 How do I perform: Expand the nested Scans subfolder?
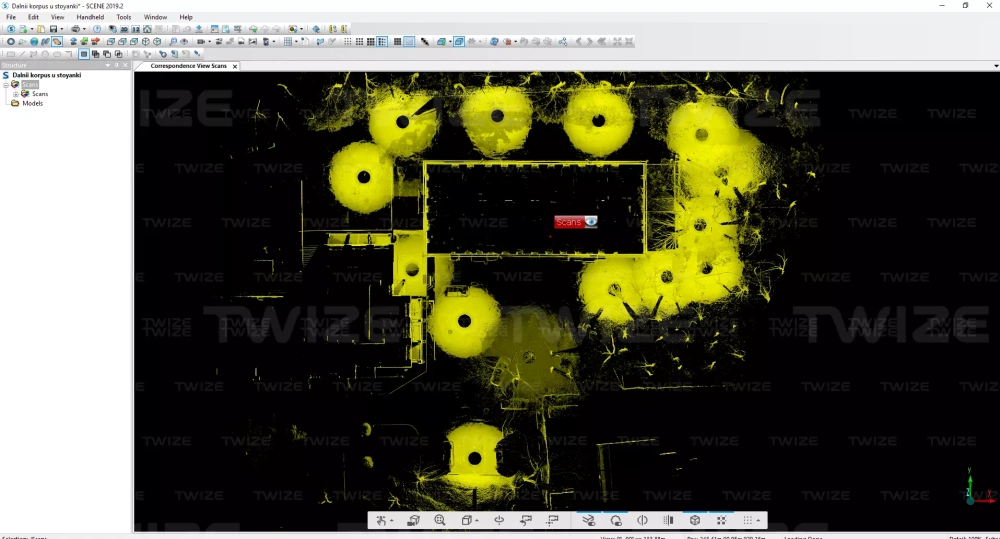(x=15, y=94)
